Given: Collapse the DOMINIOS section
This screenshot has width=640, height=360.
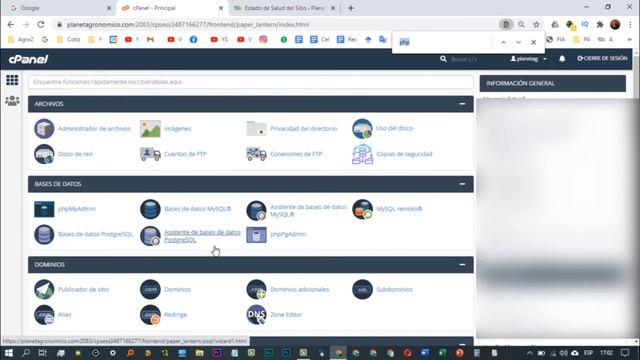Looking at the screenshot, I should (462, 264).
